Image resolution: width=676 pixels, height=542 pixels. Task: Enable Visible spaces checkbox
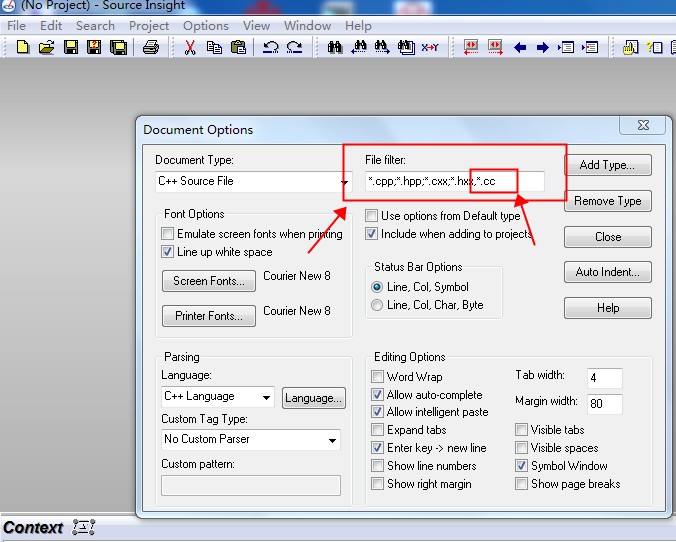click(x=521, y=448)
